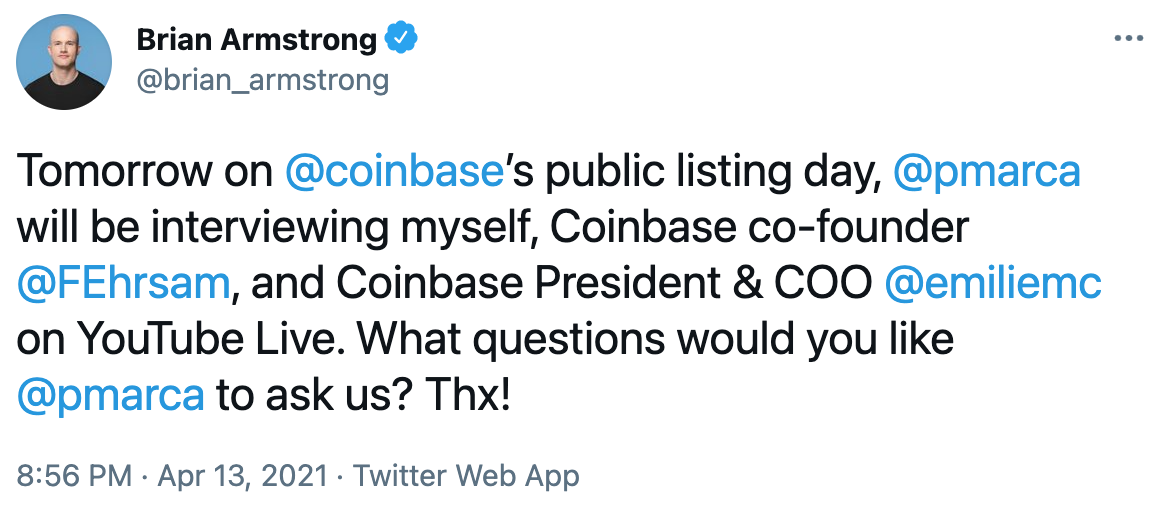Click the 'Coinbase co-founder' text
Screen dimensions: 1172x518
click(x=760, y=228)
